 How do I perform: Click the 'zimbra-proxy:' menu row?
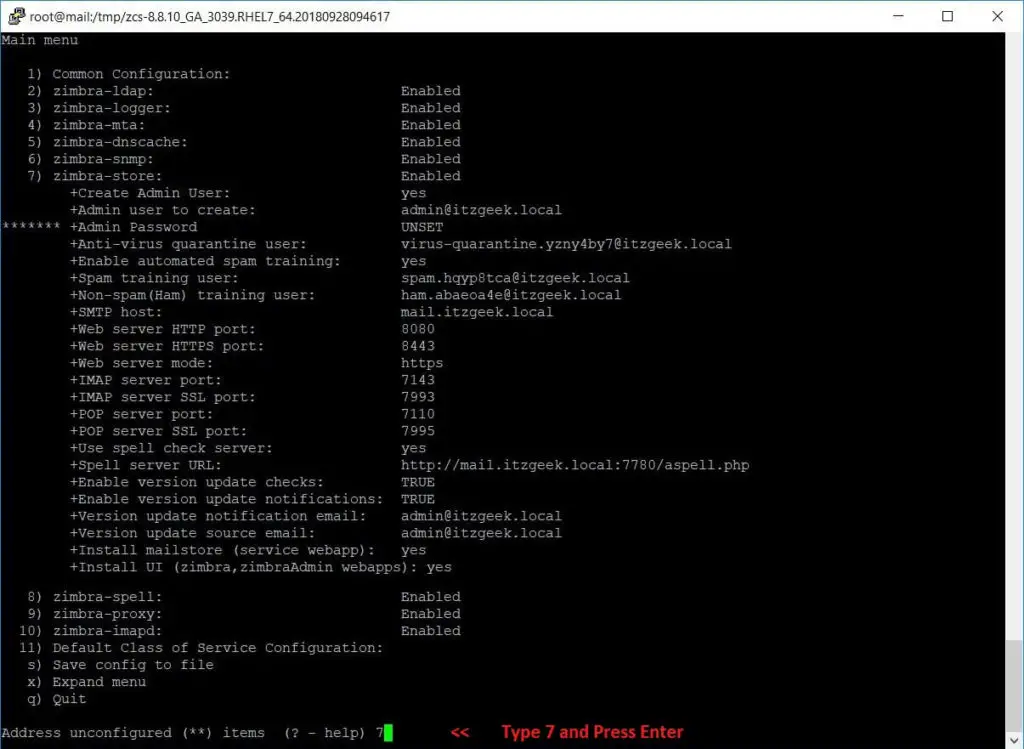click(x=244, y=613)
